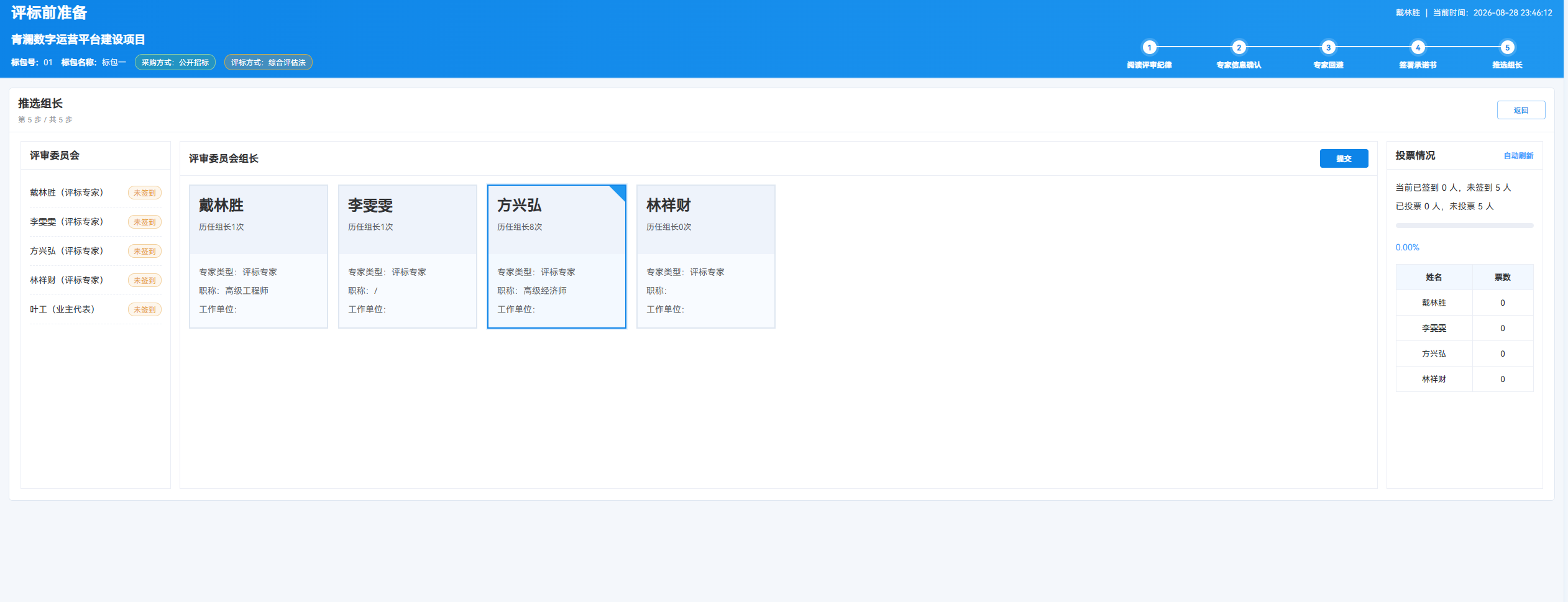The height and width of the screenshot is (602, 1568).
Task: Click 未签到 badge for 李雯雯
Action: point(145,222)
